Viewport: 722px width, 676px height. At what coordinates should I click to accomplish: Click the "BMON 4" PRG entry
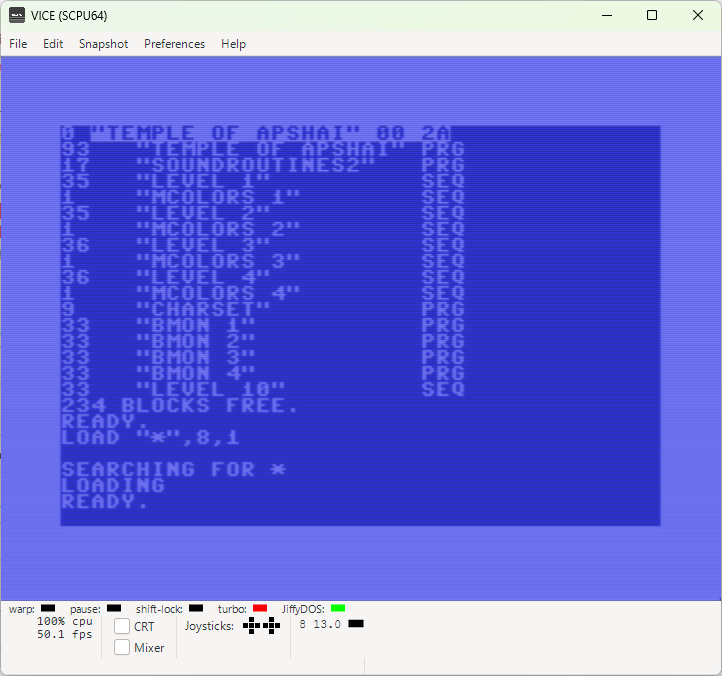click(263, 373)
